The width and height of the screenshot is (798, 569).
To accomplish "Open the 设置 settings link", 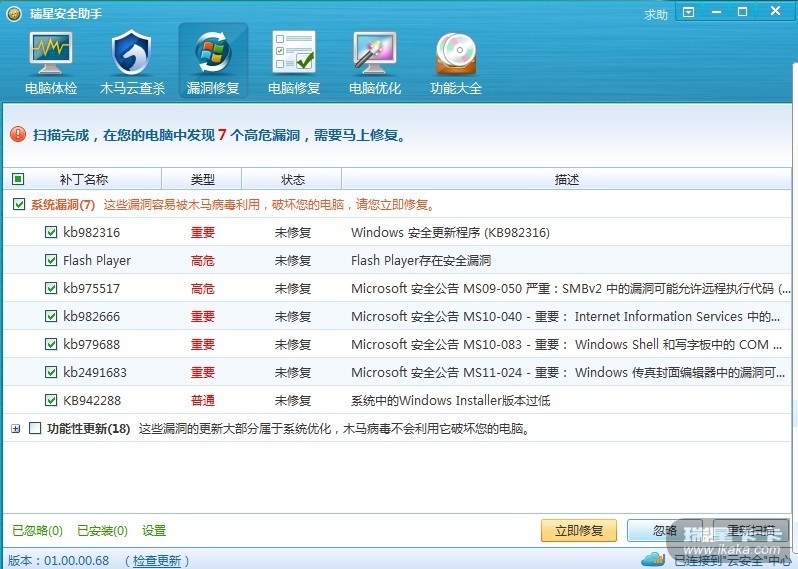I will 154,531.
